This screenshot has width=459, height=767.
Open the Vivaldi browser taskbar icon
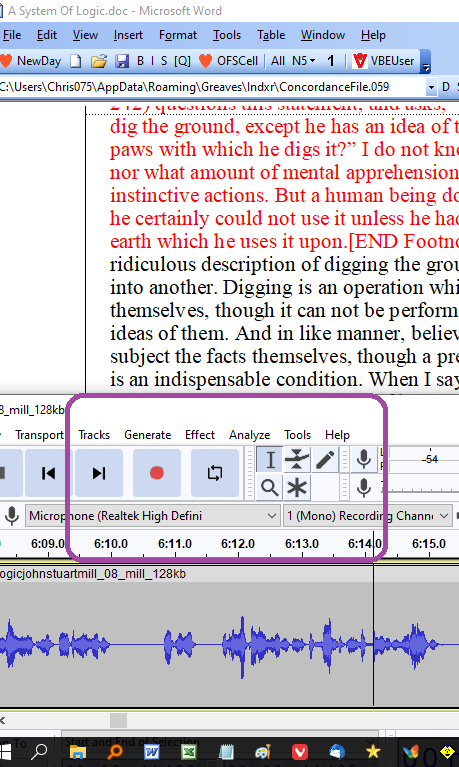pos(300,752)
